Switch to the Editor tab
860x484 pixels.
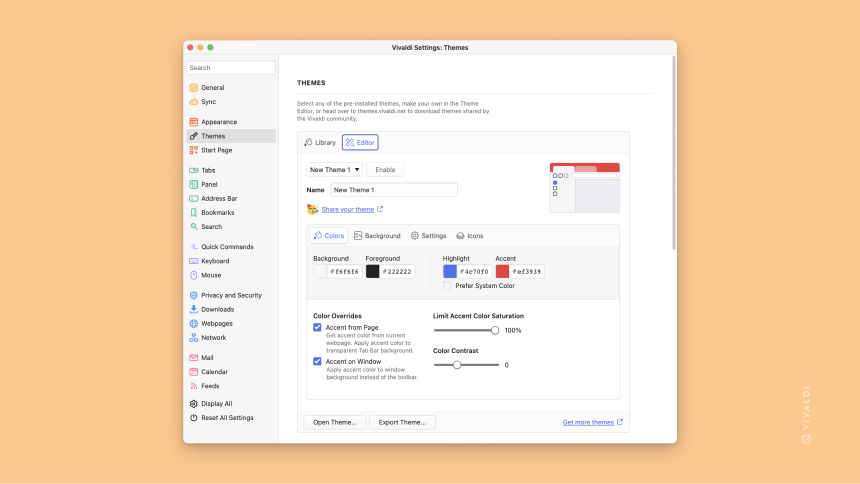[x=360, y=142]
